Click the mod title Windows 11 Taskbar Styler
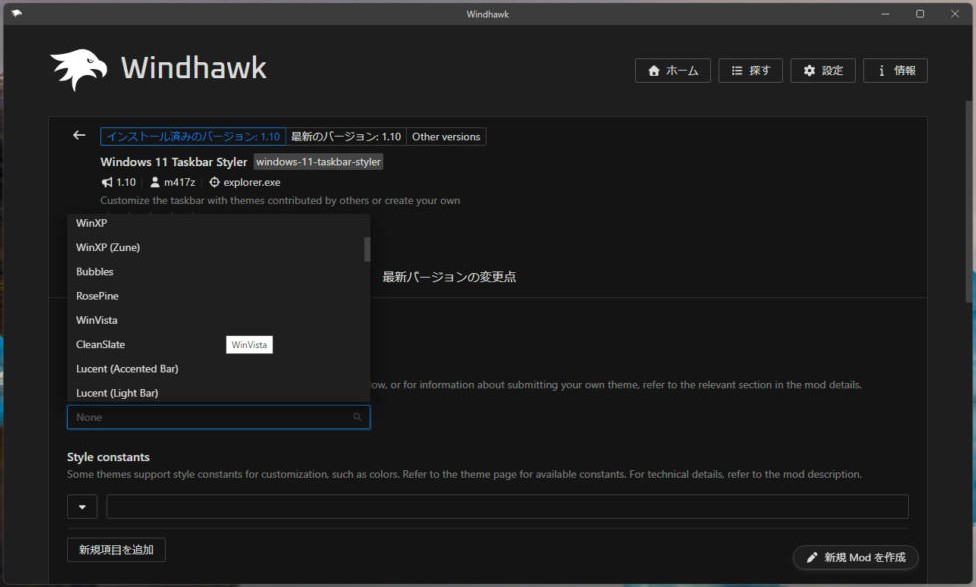The image size is (976, 587). click(174, 162)
